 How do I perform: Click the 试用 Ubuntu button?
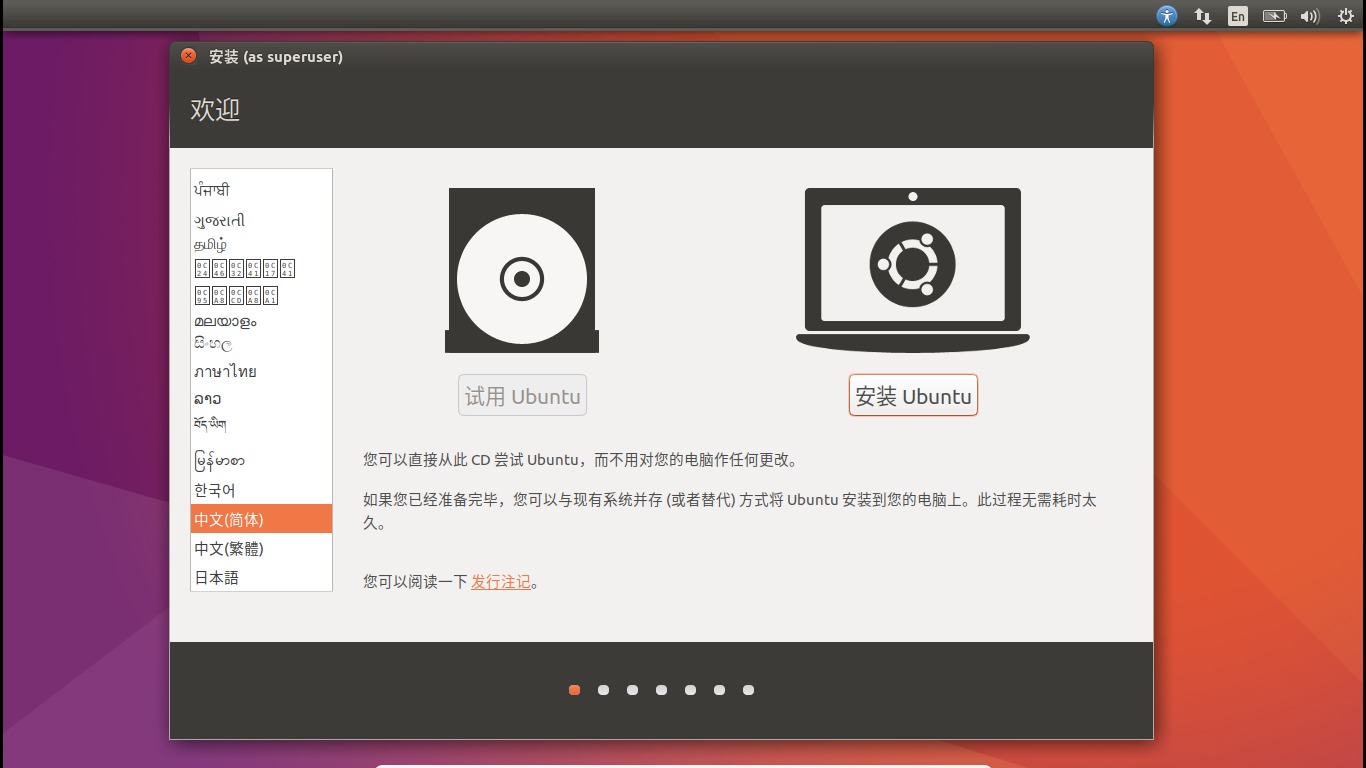[x=521, y=394]
